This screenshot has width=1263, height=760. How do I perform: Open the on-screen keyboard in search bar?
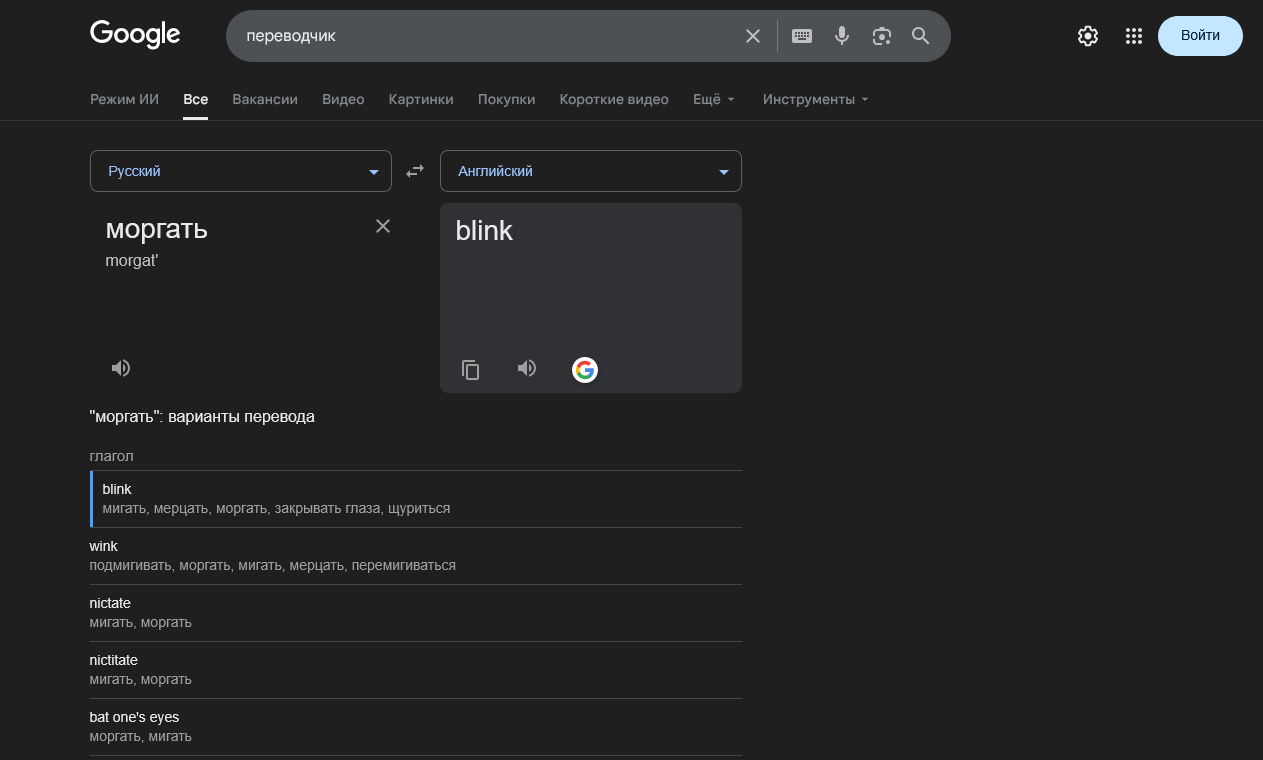[x=802, y=36]
